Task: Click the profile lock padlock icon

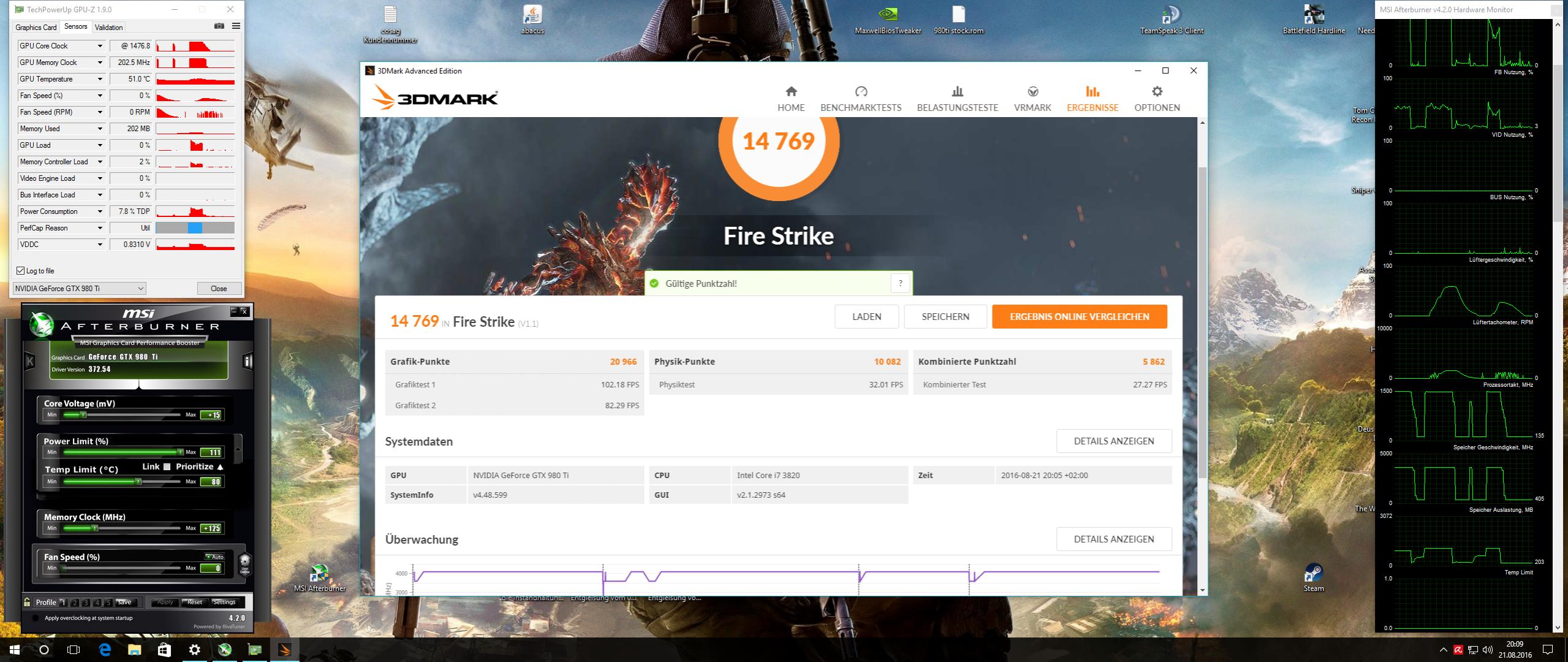Action: tap(27, 602)
